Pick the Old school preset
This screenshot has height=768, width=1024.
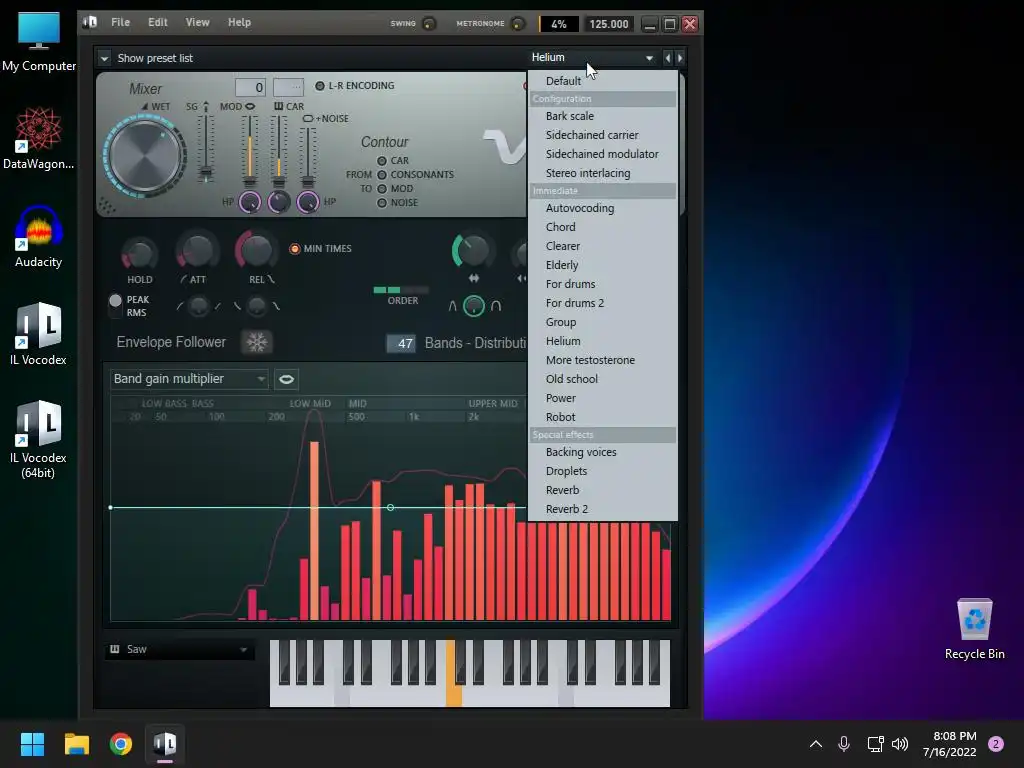coord(602,379)
